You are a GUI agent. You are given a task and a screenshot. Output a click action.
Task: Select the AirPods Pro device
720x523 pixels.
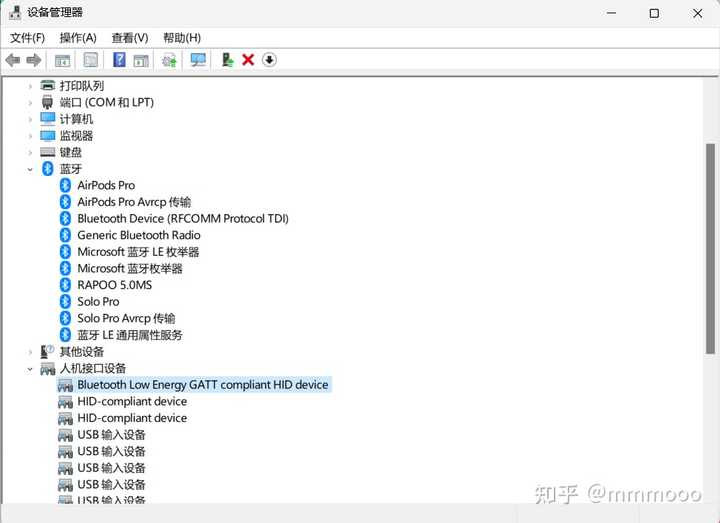pos(106,186)
